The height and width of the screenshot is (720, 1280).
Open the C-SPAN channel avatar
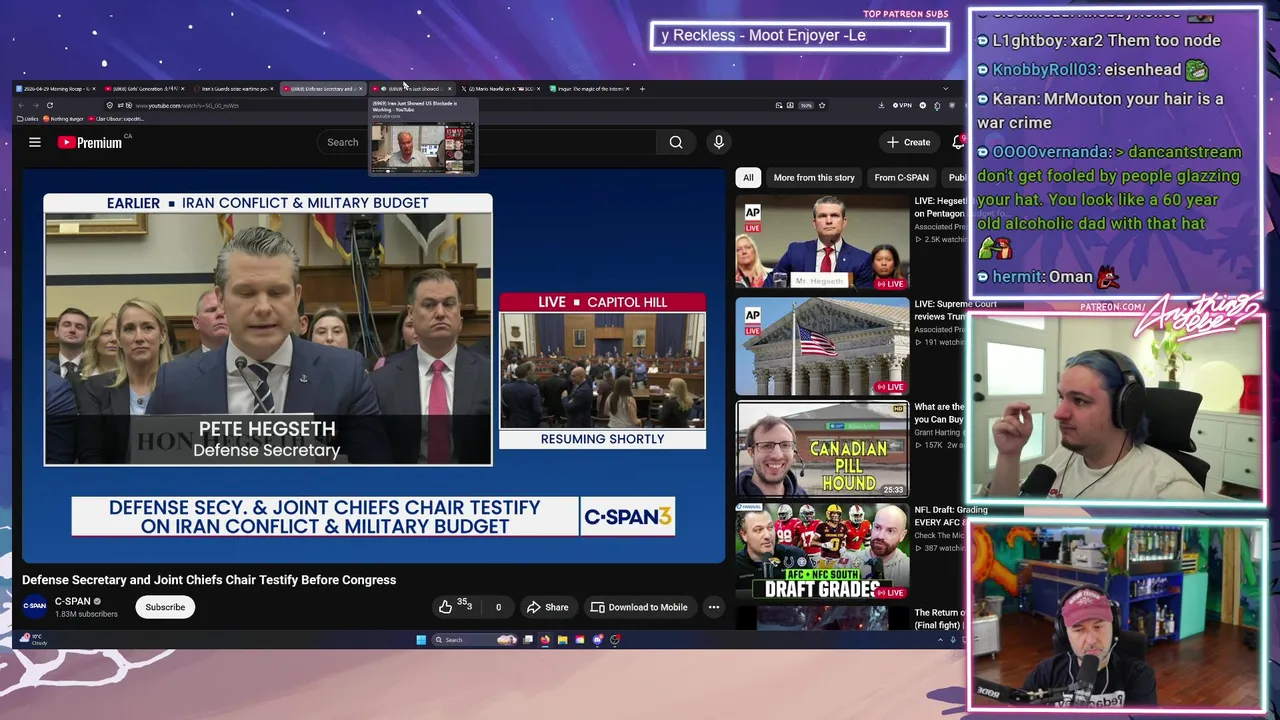pyautogui.click(x=35, y=606)
